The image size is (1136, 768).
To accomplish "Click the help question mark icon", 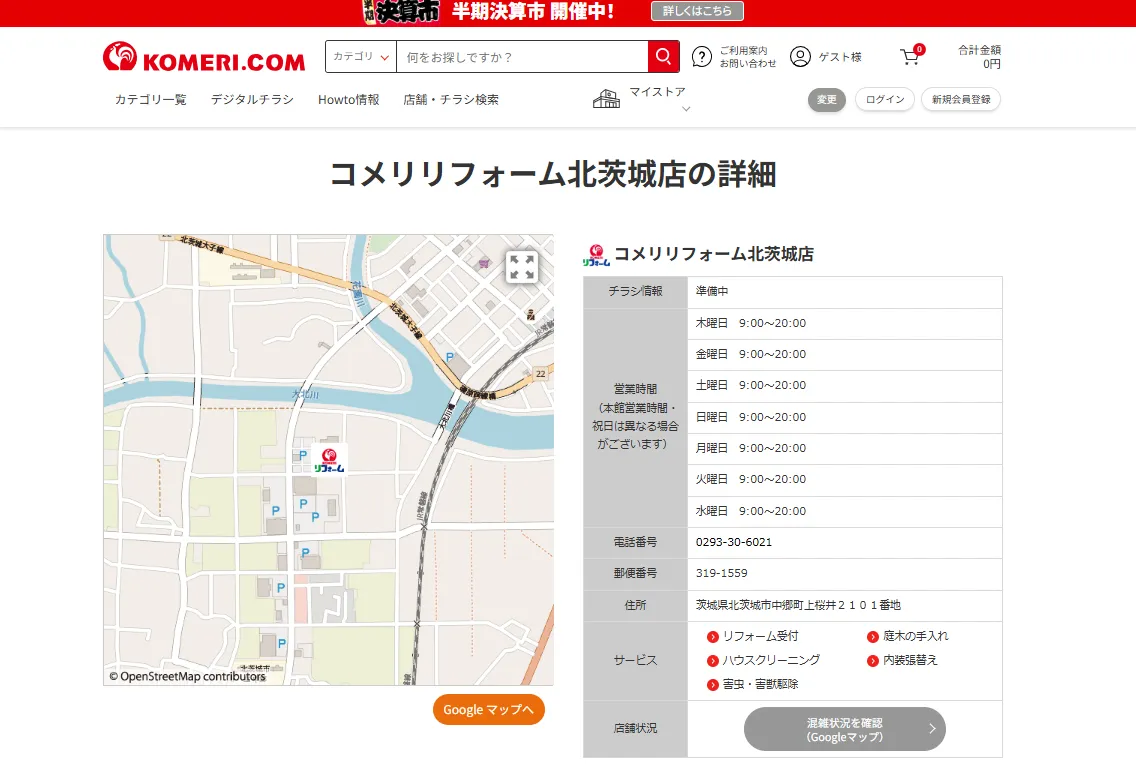I will tap(702, 57).
